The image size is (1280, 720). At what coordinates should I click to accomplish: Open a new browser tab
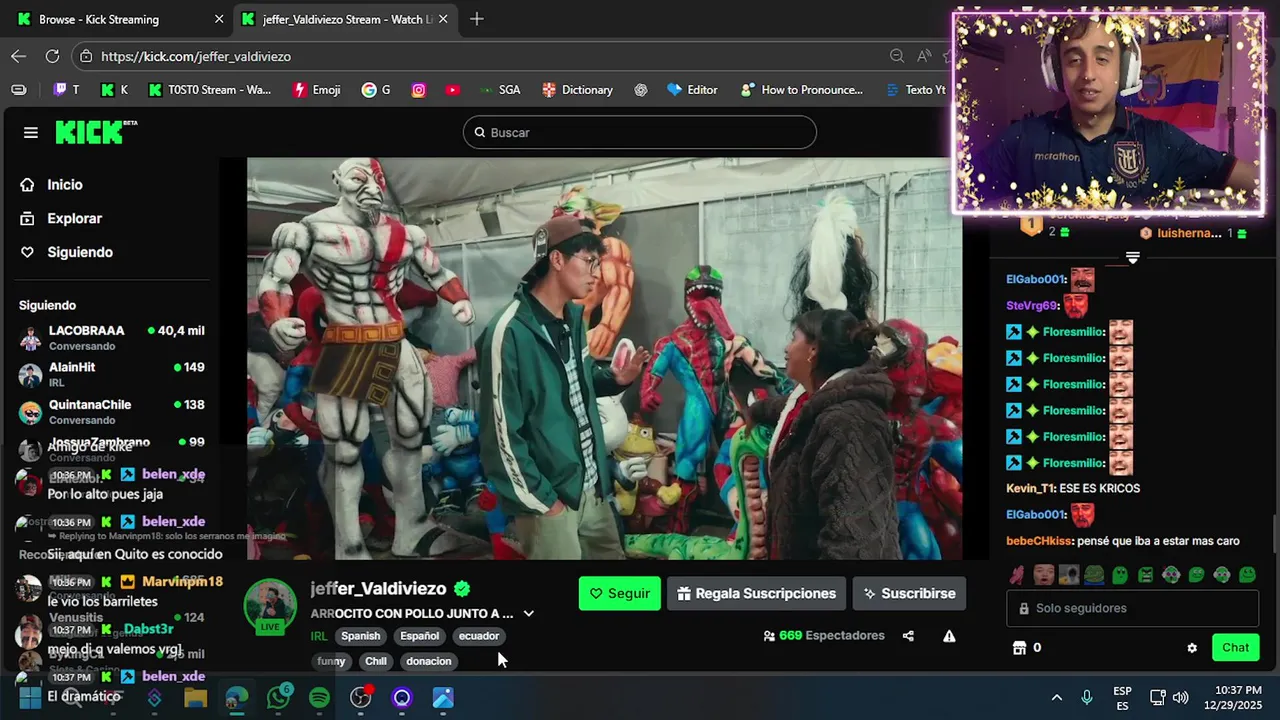477,19
